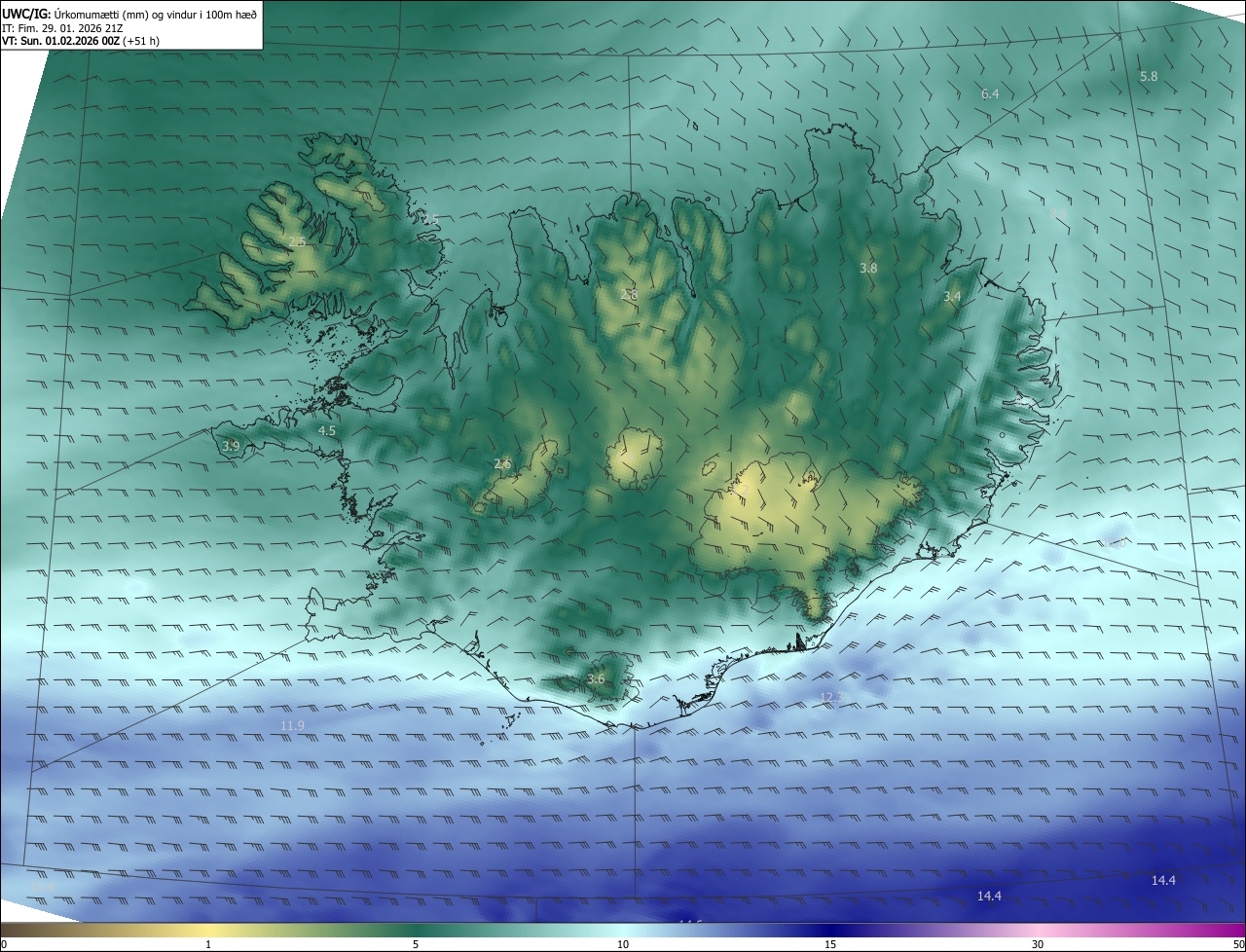Click the 30 tick on the color scale
Image resolution: width=1246 pixels, height=952 pixels.
click(1038, 944)
